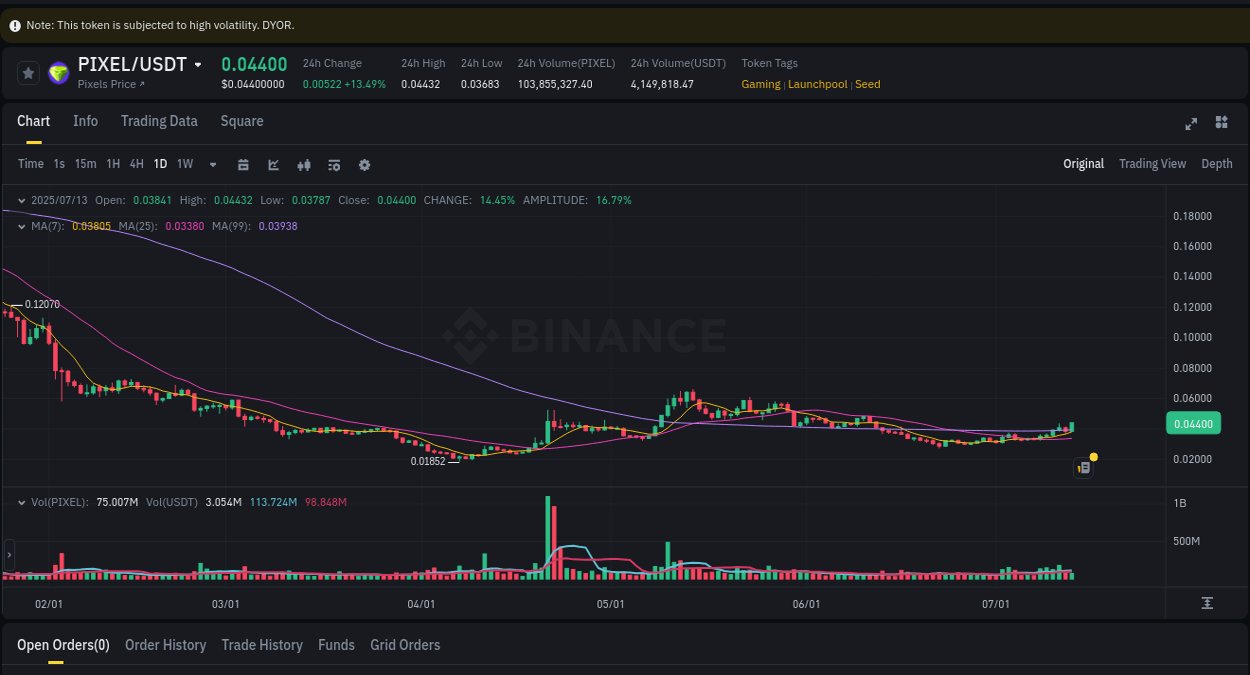Screen dimensions: 1250x675
Task: Switch to the Info tab
Action: tap(85, 121)
